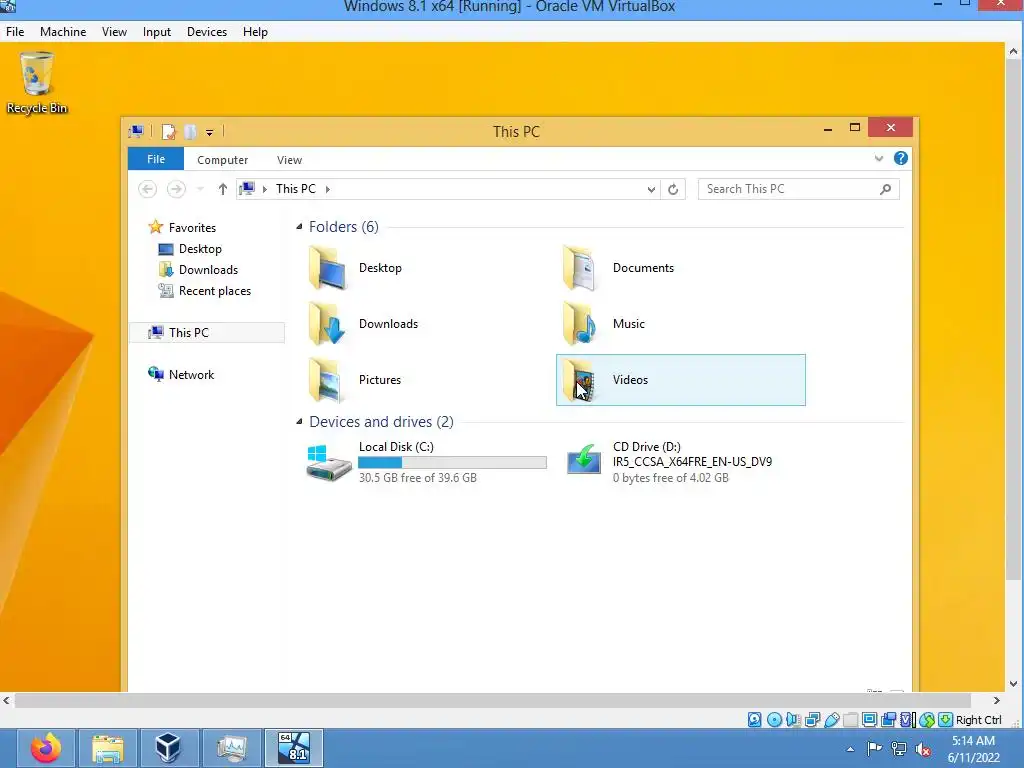This screenshot has width=1024, height=768.
Task: Click the display settings status icon
Action: pos(869,720)
